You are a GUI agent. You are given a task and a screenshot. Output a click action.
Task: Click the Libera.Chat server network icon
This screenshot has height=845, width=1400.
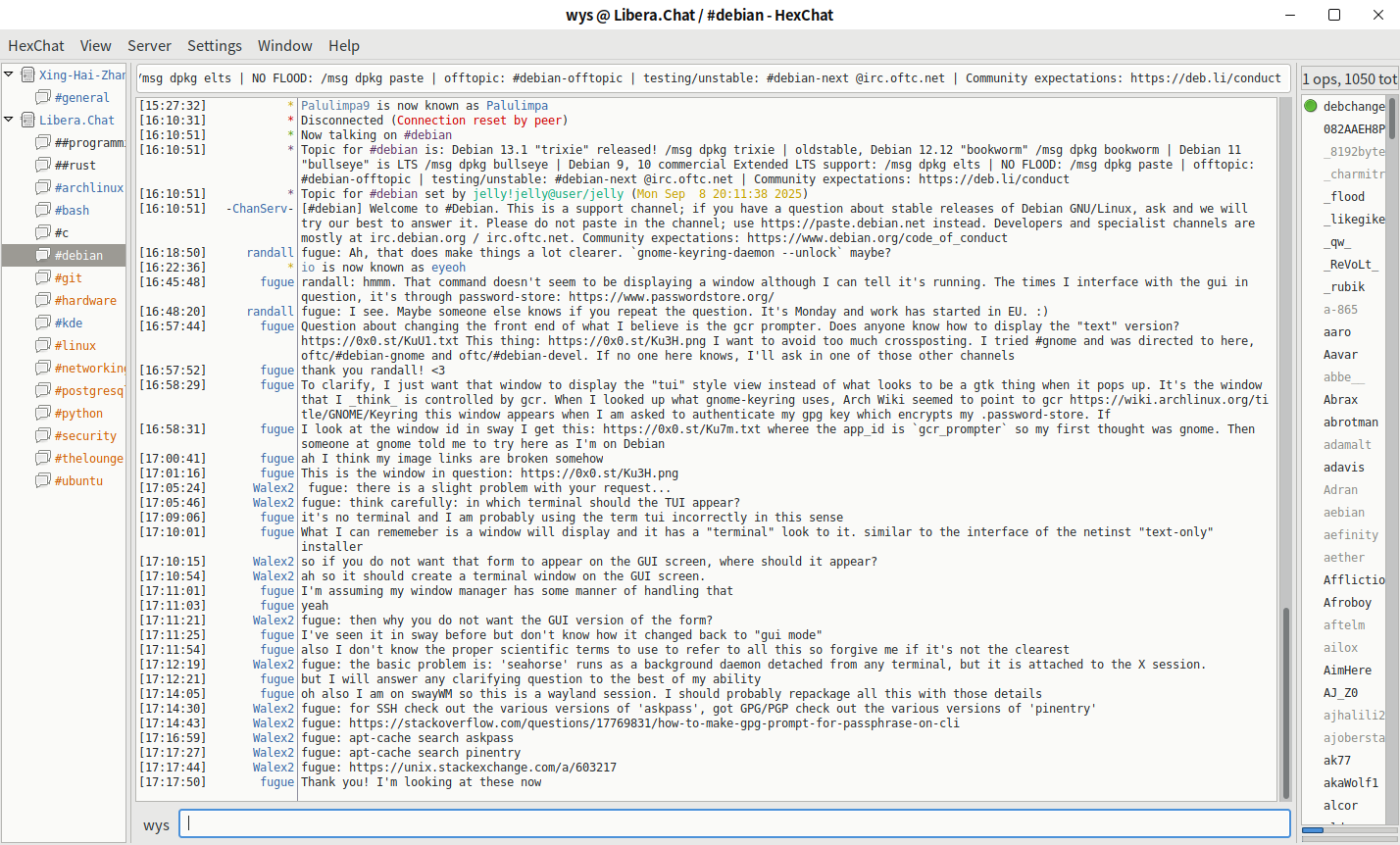(27, 120)
